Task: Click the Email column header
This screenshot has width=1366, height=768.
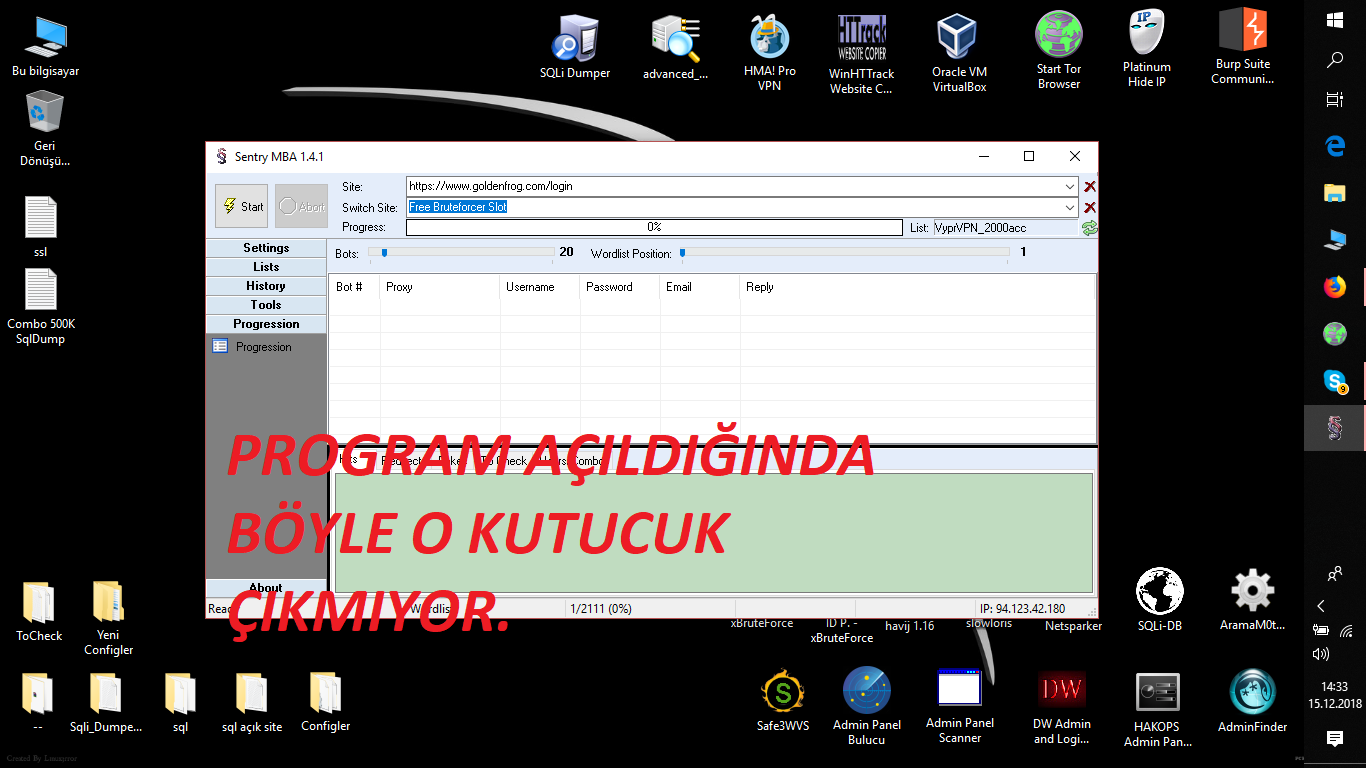Action: tap(700, 287)
